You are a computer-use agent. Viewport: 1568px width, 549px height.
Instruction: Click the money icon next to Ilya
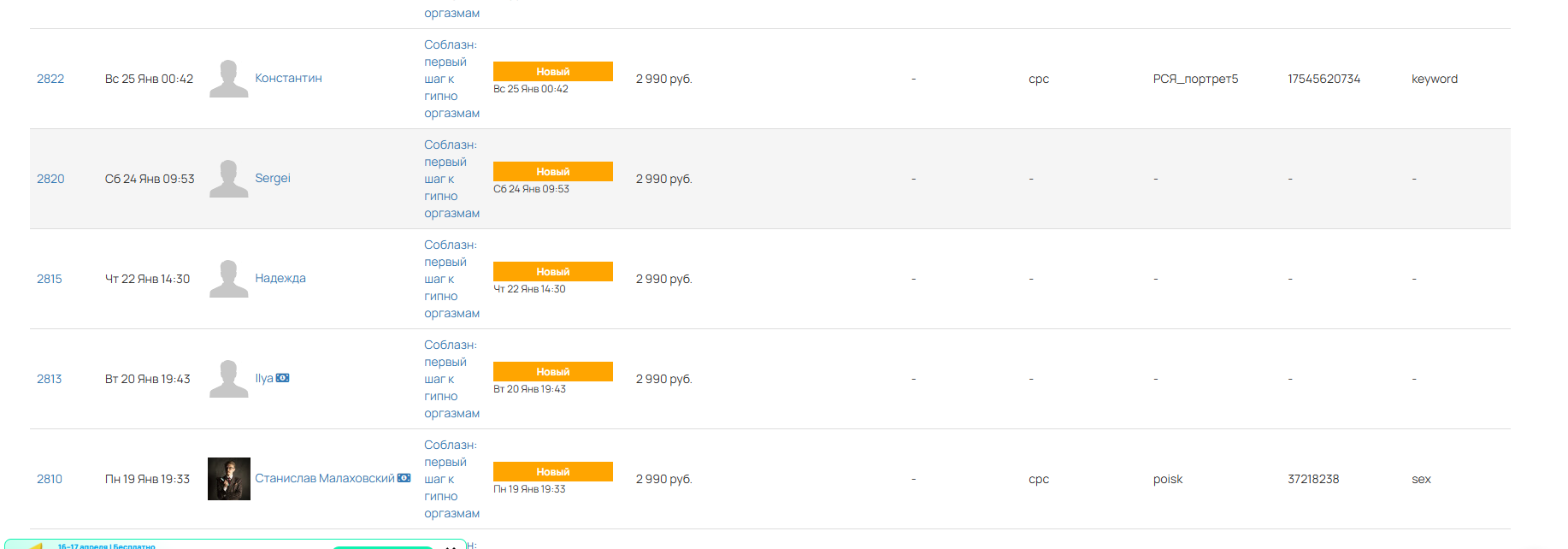[x=283, y=378]
